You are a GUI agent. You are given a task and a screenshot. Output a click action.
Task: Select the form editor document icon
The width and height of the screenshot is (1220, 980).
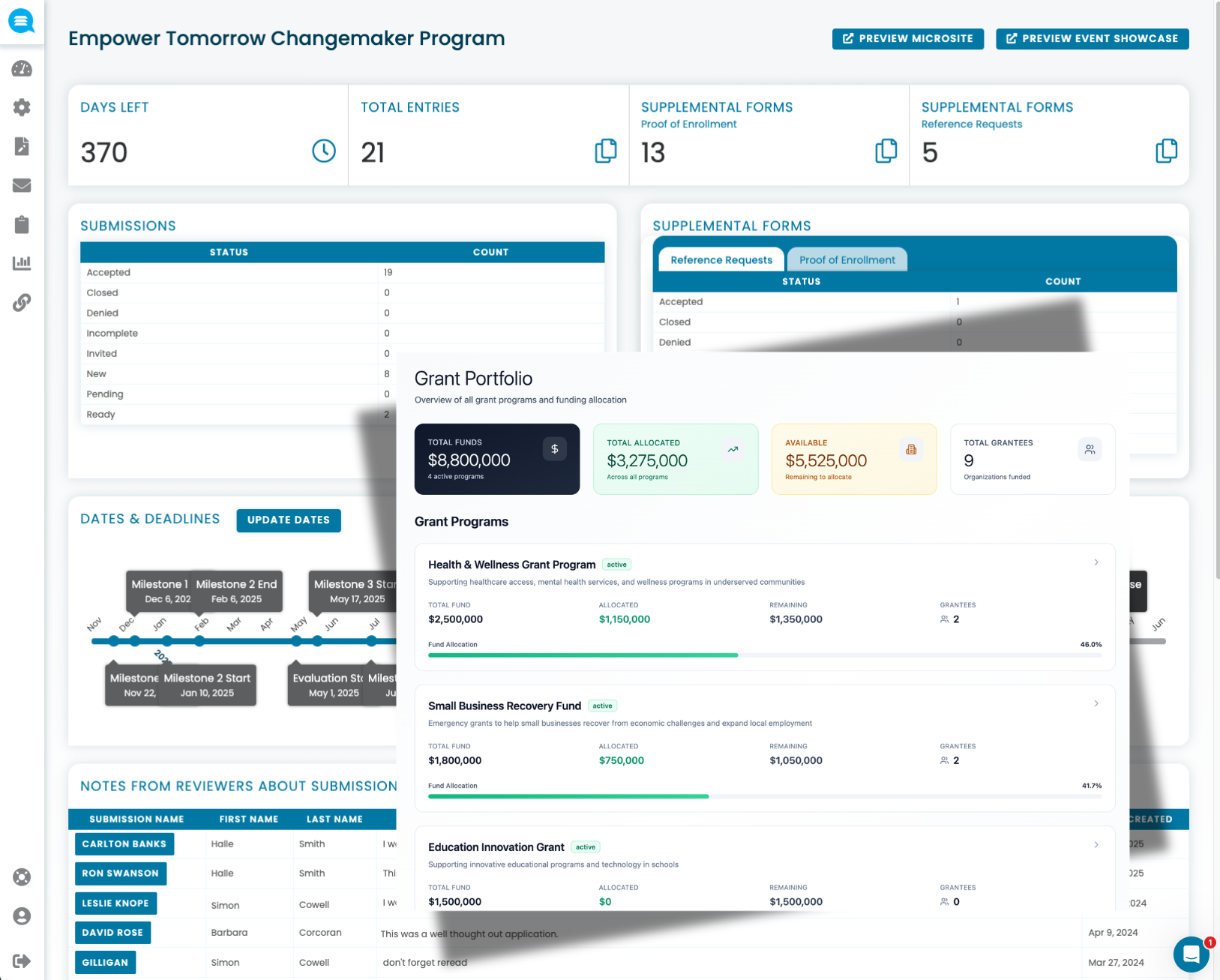pos(22,146)
